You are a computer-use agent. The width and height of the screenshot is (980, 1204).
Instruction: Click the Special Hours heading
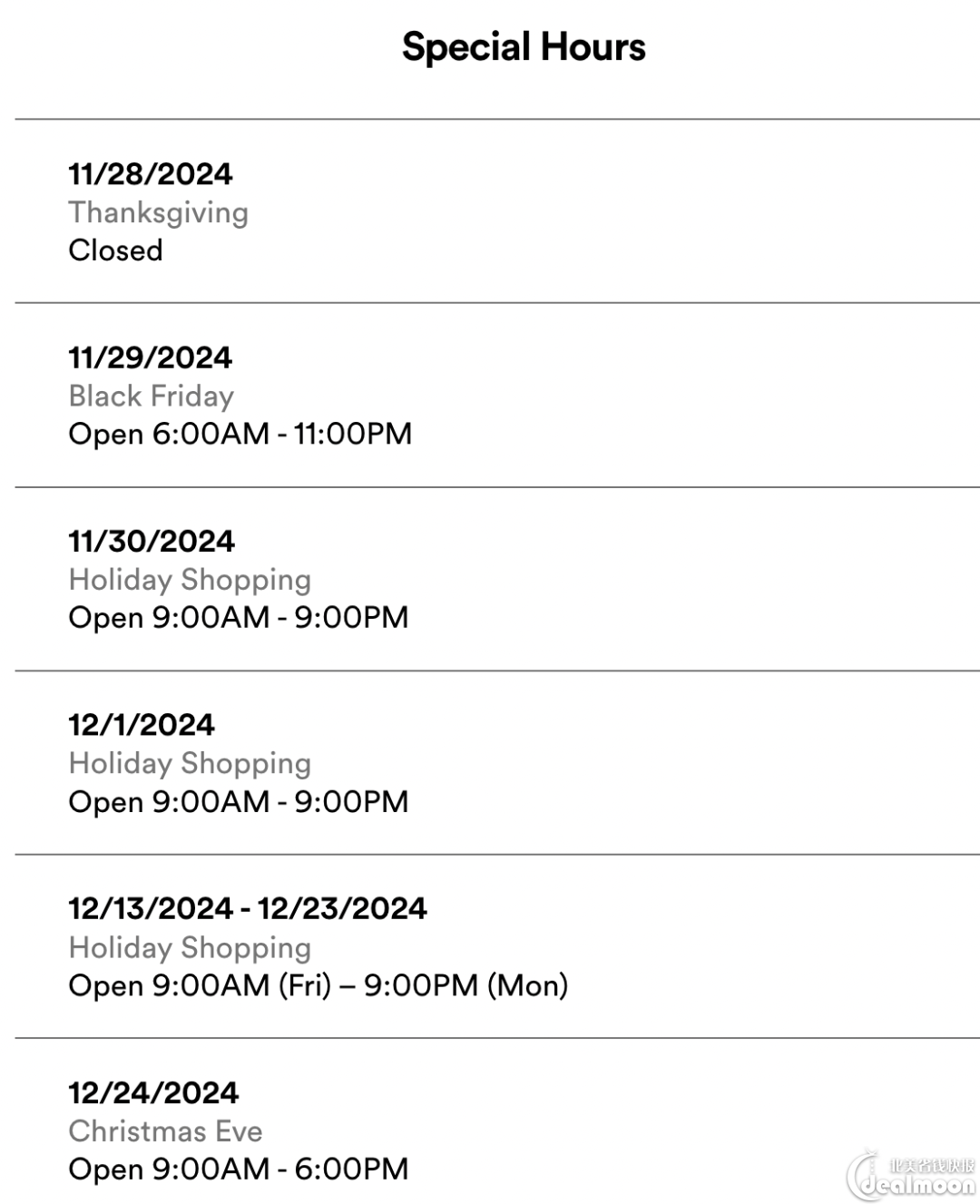[x=524, y=46]
